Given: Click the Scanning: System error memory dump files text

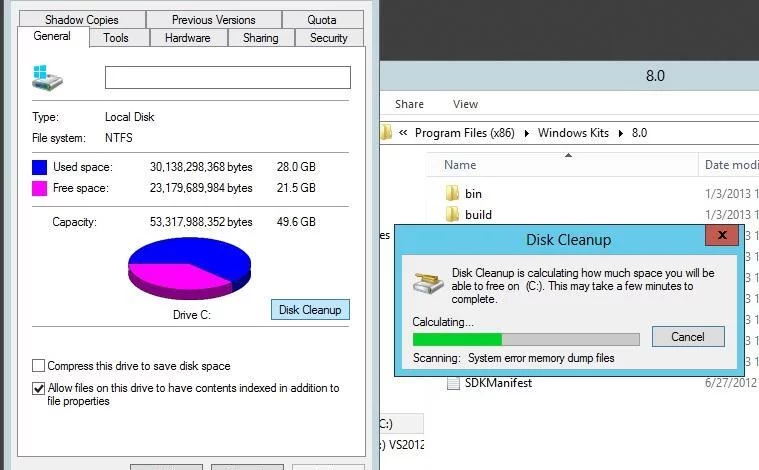Looking at the screenshot, I should click(514, 358).
